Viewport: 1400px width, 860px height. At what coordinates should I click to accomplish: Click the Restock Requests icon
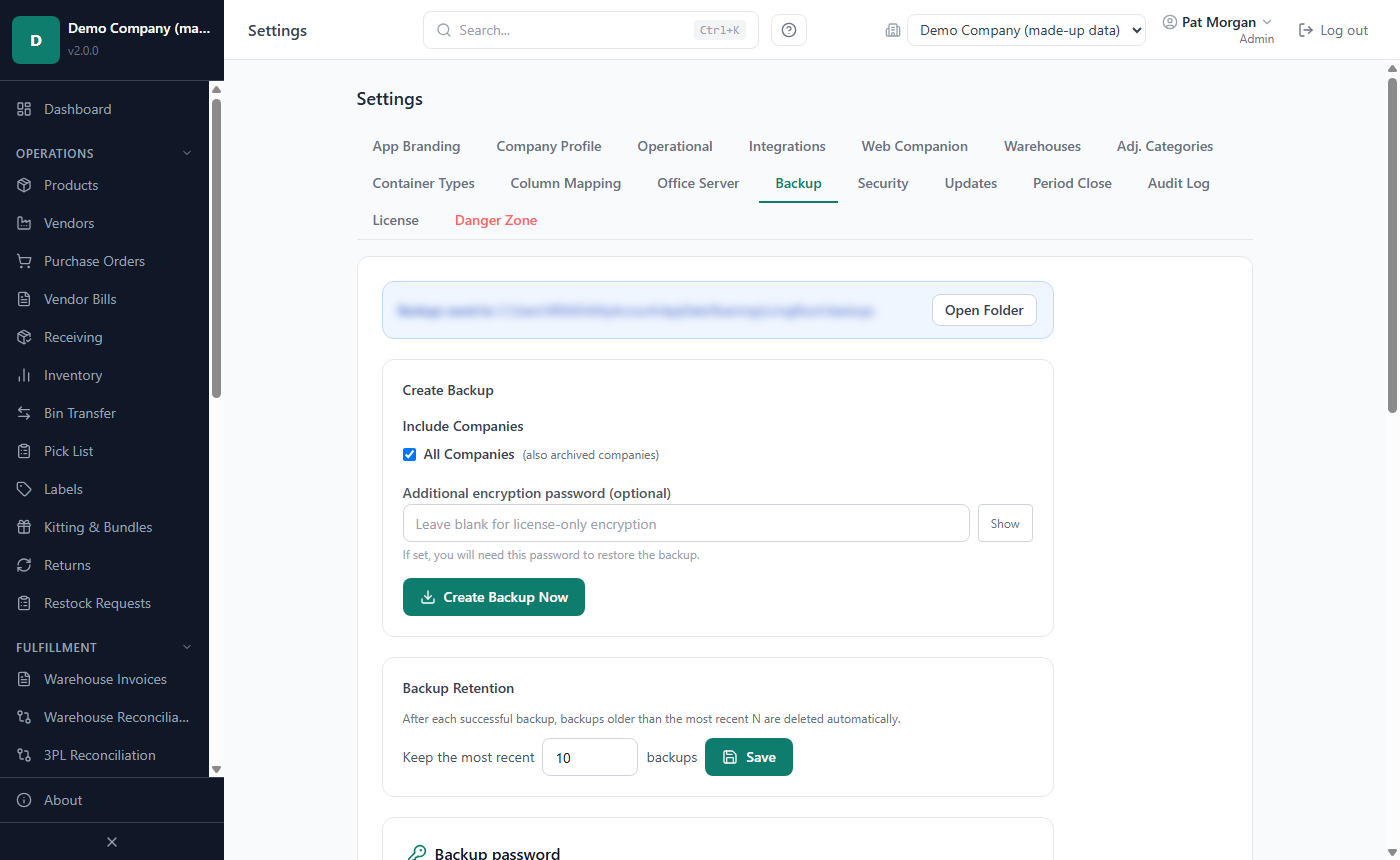point(24,603)
